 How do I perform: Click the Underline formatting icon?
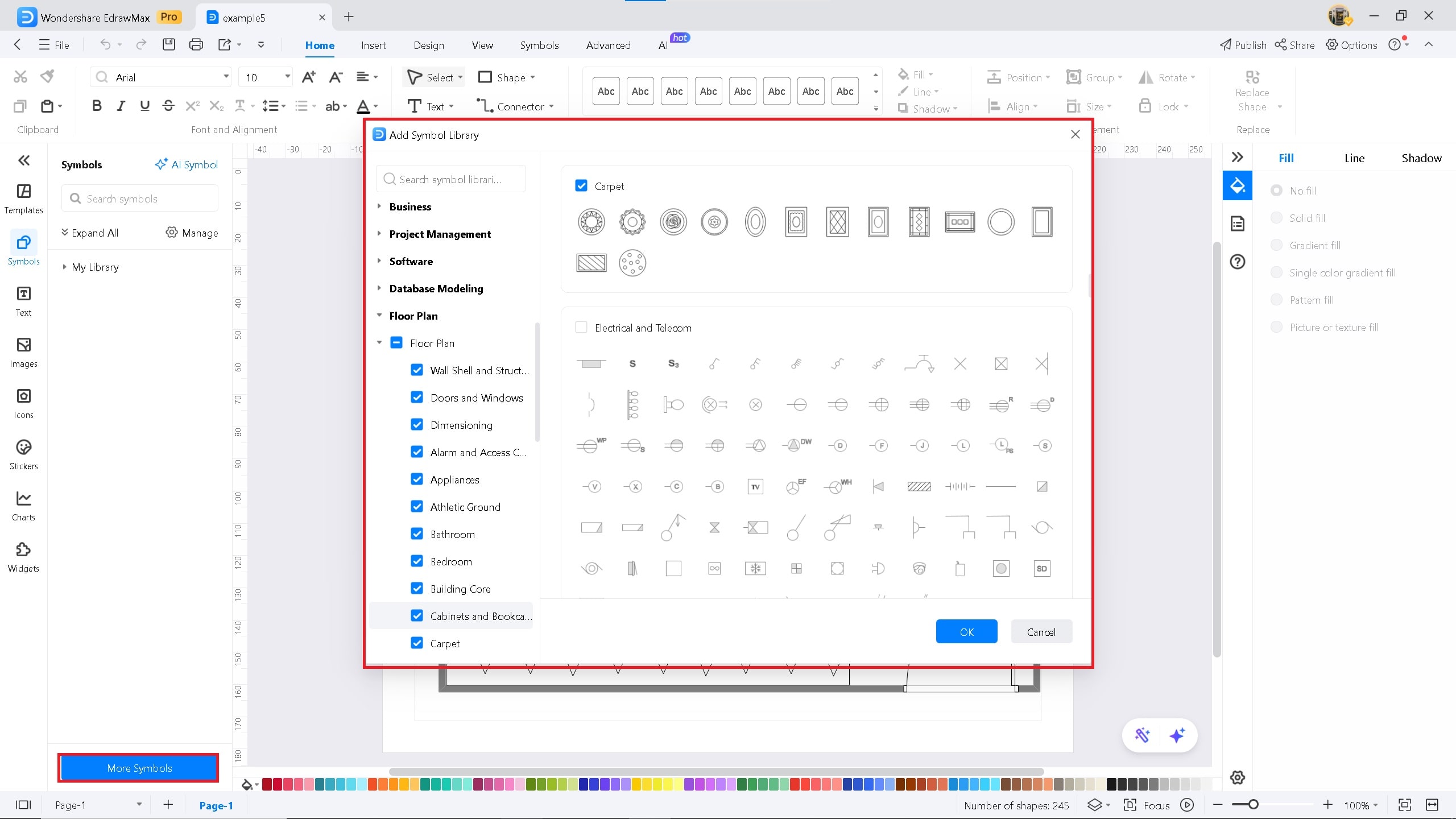tap(144, 106)
